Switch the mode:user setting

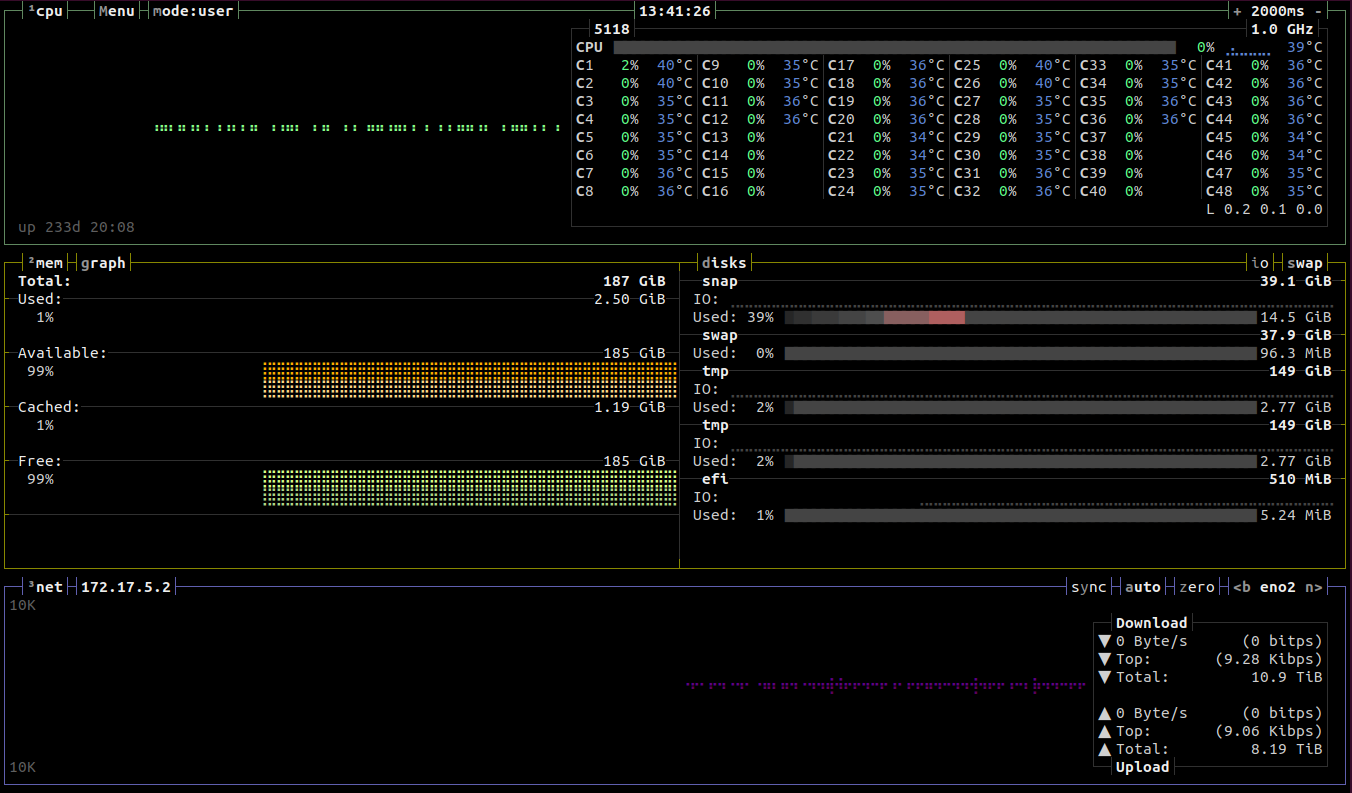(x=193, y=11)
